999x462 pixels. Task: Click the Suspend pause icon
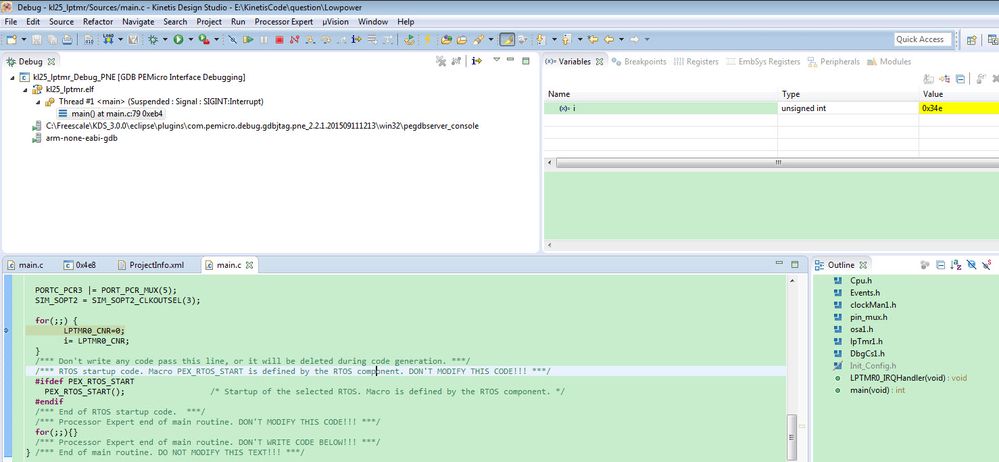pos(264,40)
